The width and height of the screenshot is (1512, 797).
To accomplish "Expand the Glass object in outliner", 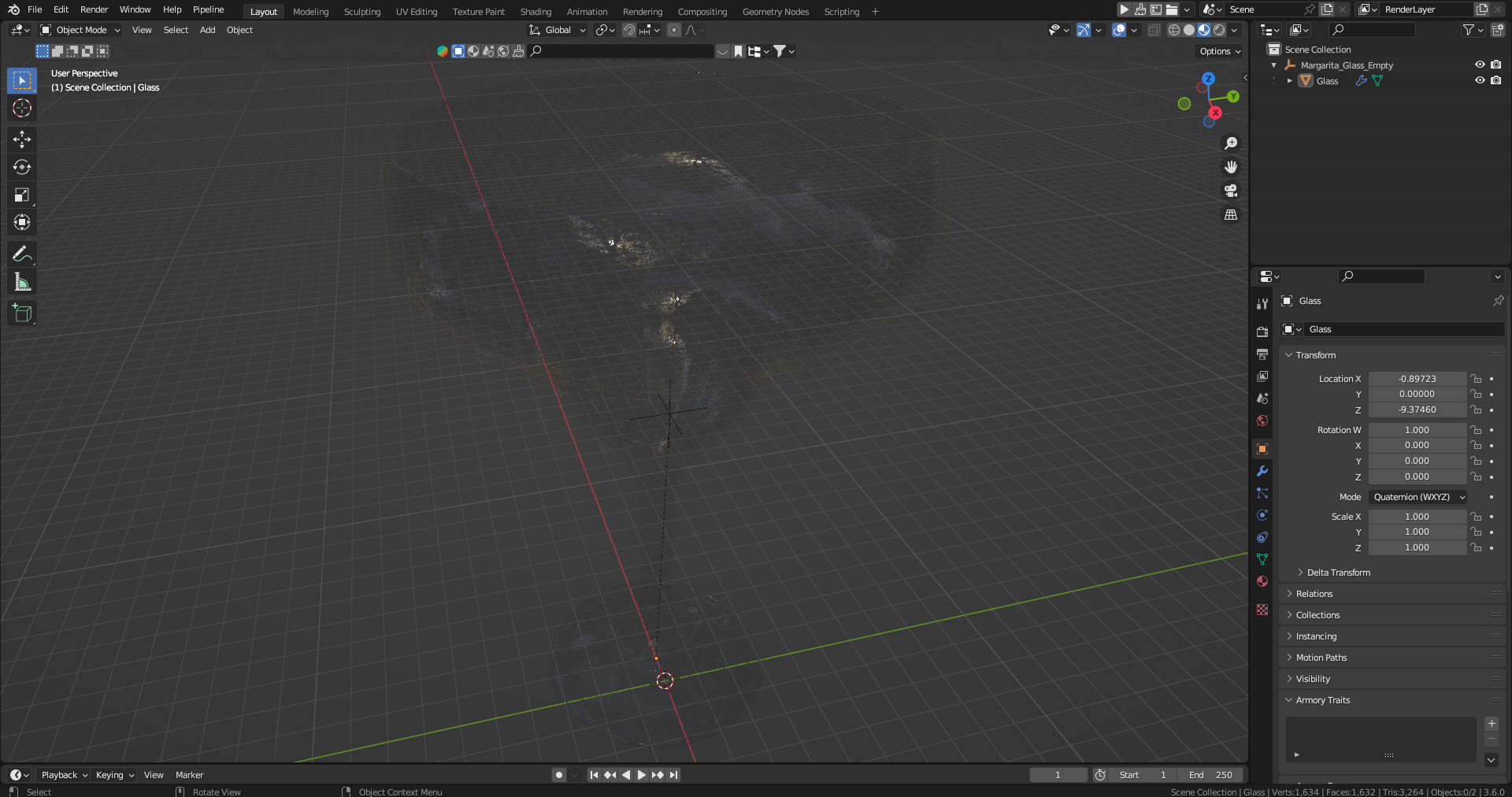I will tap(1290, 80).
